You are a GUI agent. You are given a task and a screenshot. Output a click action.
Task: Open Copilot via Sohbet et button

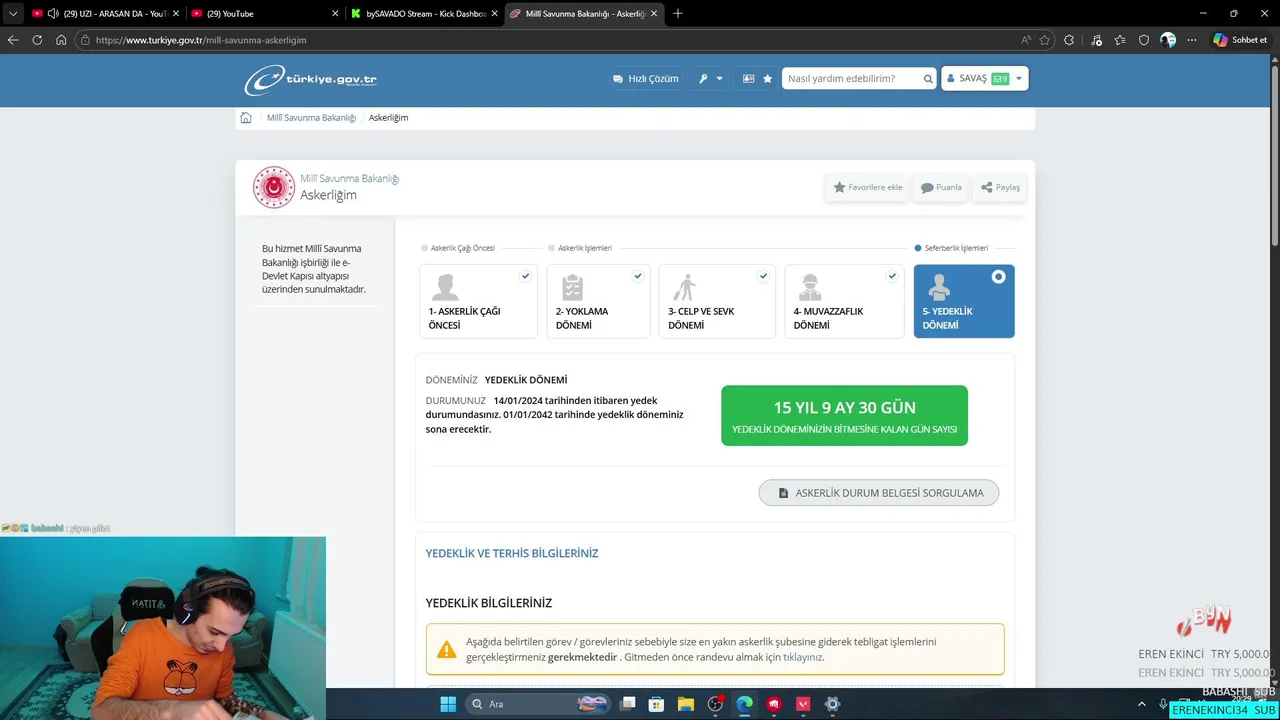1240,40
